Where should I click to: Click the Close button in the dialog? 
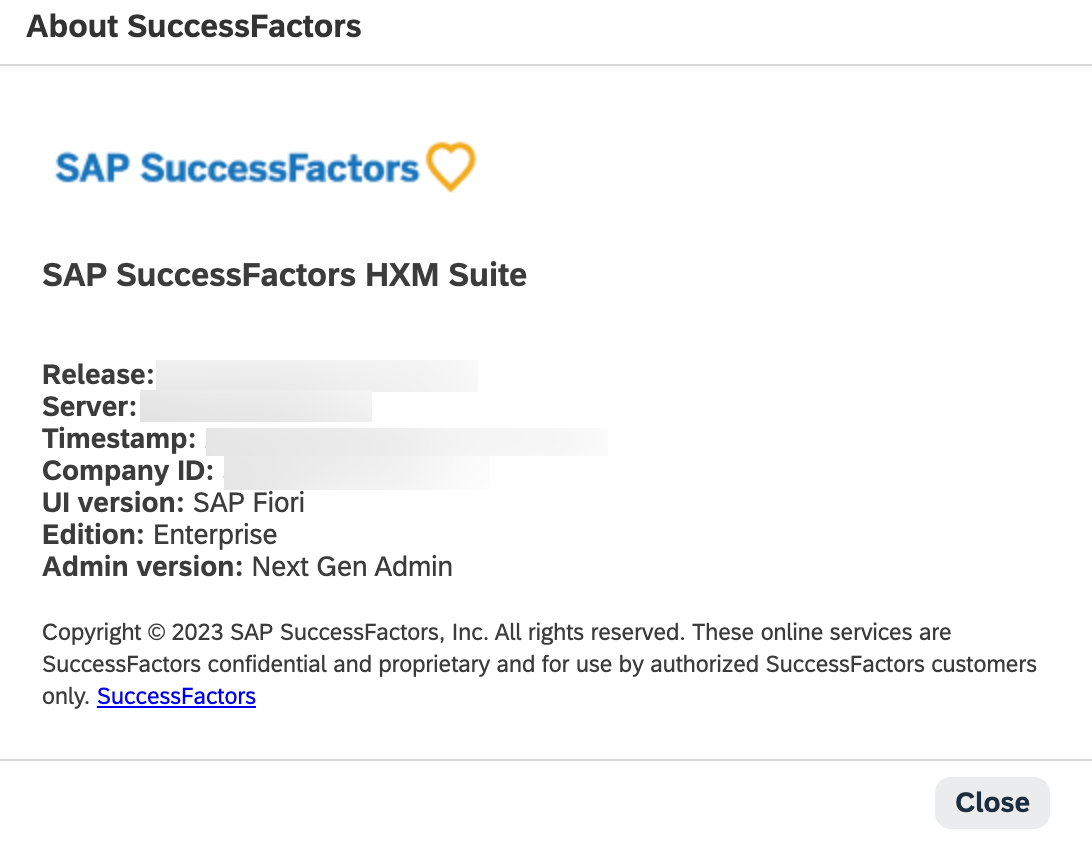pos(992,802)
